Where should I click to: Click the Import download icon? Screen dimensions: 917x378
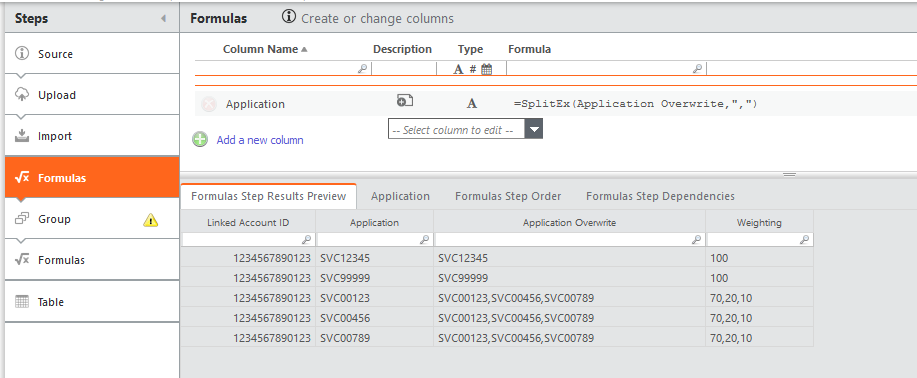coord(22,136)
